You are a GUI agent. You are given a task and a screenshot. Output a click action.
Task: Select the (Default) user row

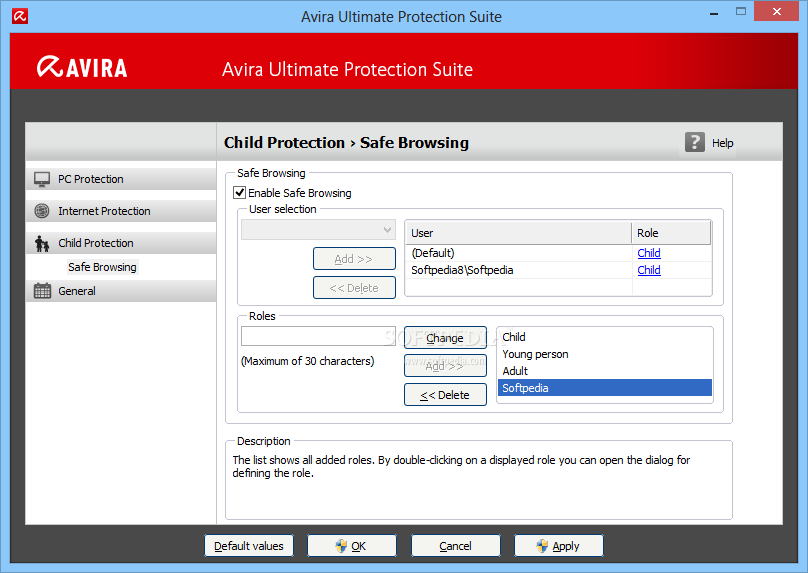point(558,253)
